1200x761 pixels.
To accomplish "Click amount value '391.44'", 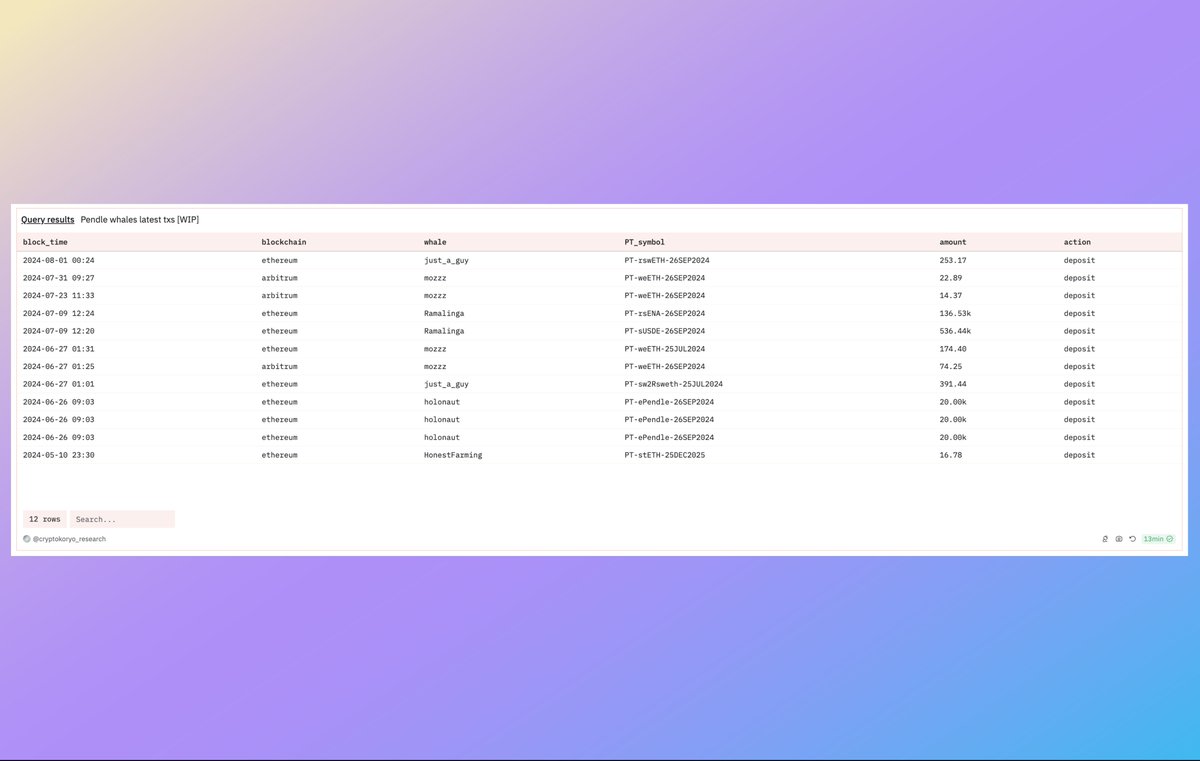I will click(x=953, y=384).
